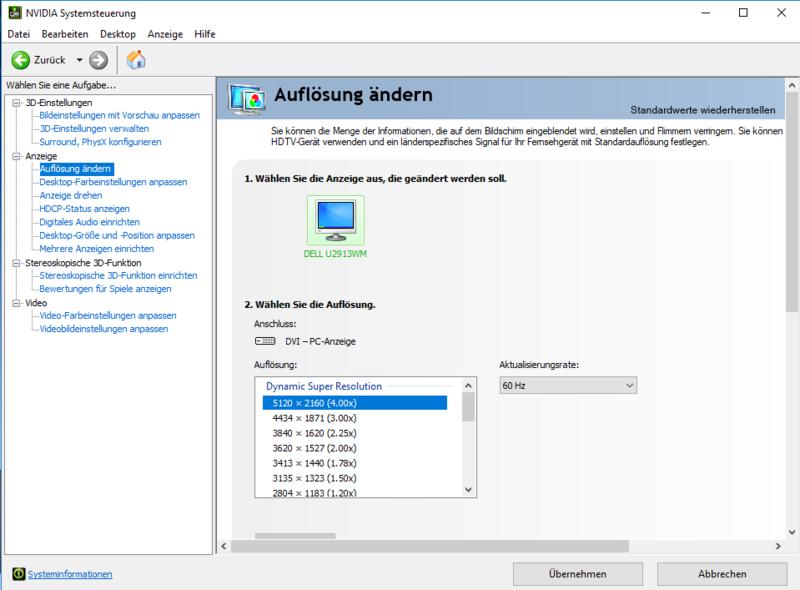800x590 pixels.
Task: Click the green Zurück back arrow icon
Action: tap(20, 60)
